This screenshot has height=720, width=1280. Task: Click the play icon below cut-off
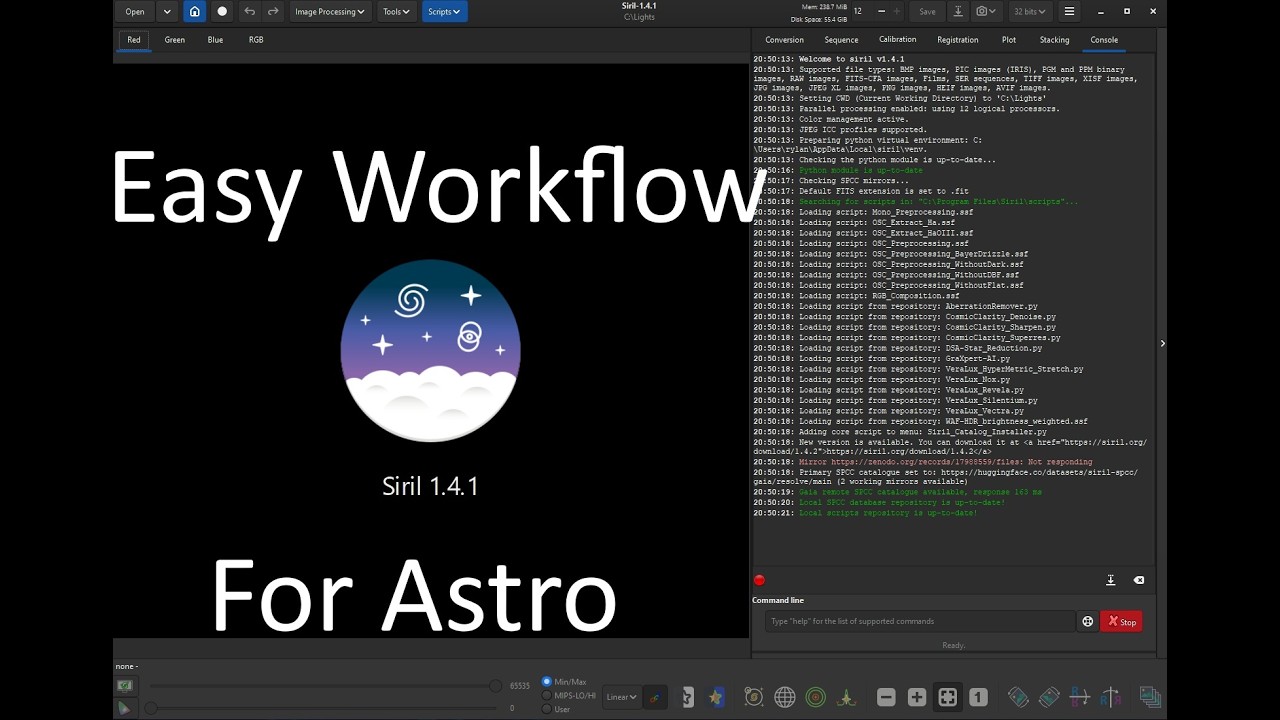[124, 708]
